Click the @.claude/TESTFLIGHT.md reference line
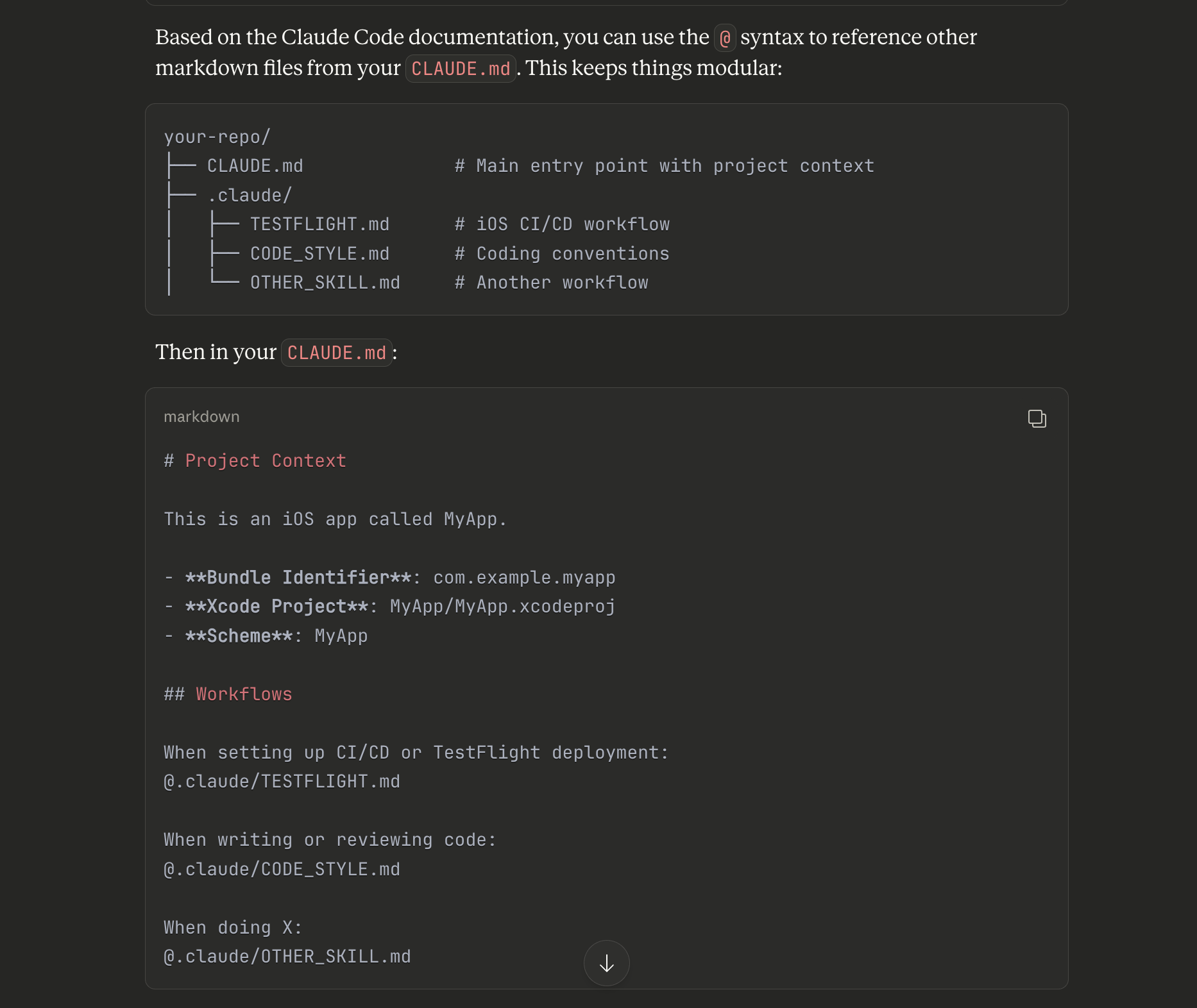The height and width of the screenshot is (1008, 1197). (282, 782)
